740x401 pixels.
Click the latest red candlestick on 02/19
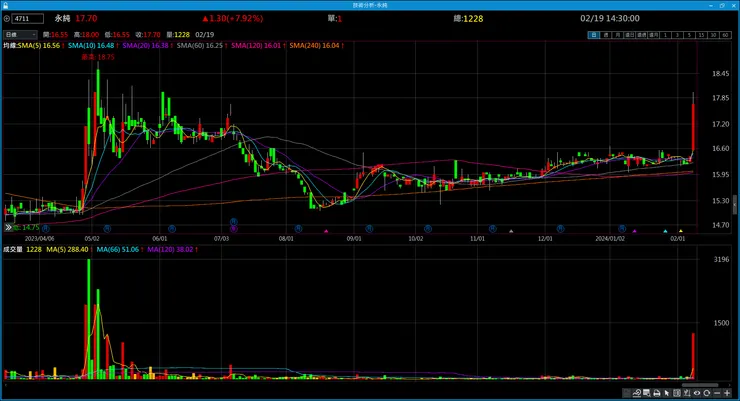[x=693, y=126]
